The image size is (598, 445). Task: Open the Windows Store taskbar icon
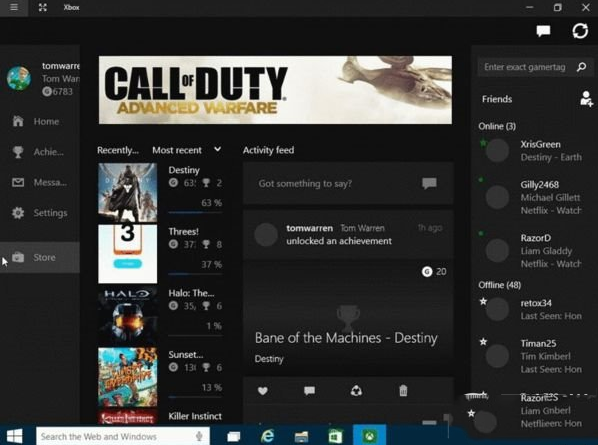[335, 436]
